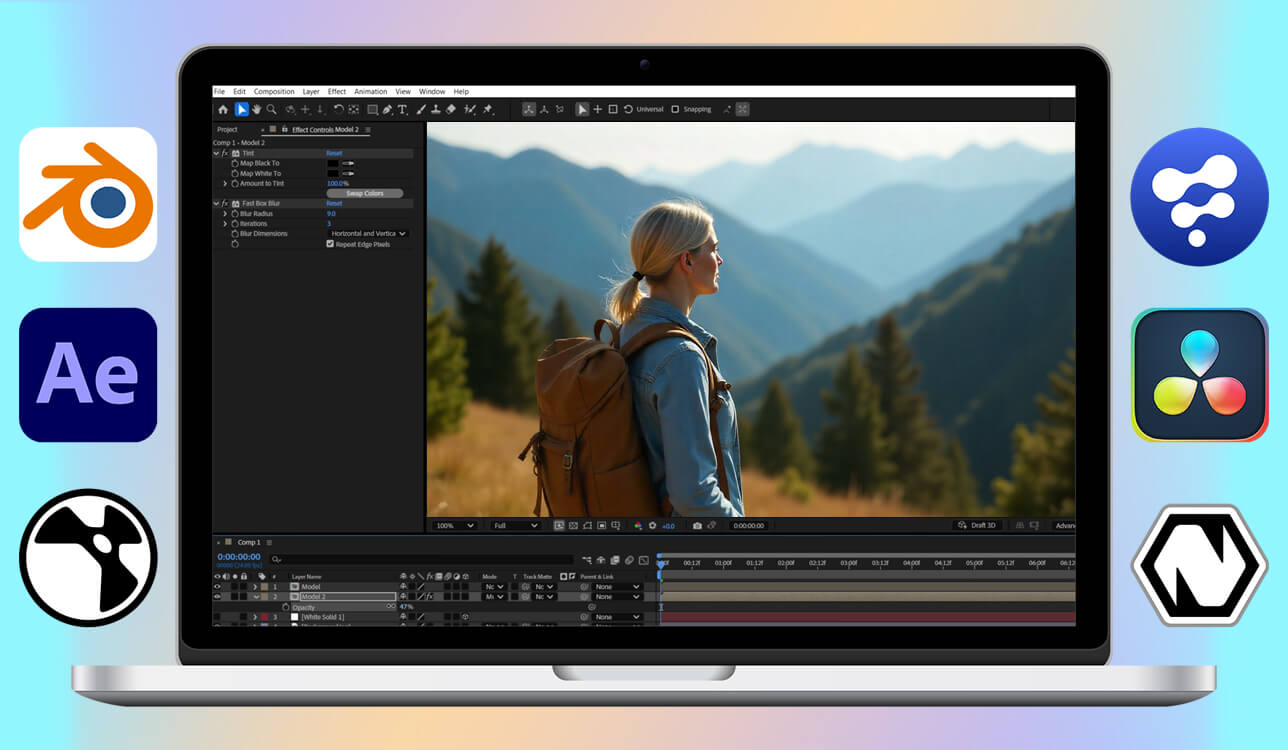
Task: Click Reset for the Fast Box Blur effect
Action: 334,203
